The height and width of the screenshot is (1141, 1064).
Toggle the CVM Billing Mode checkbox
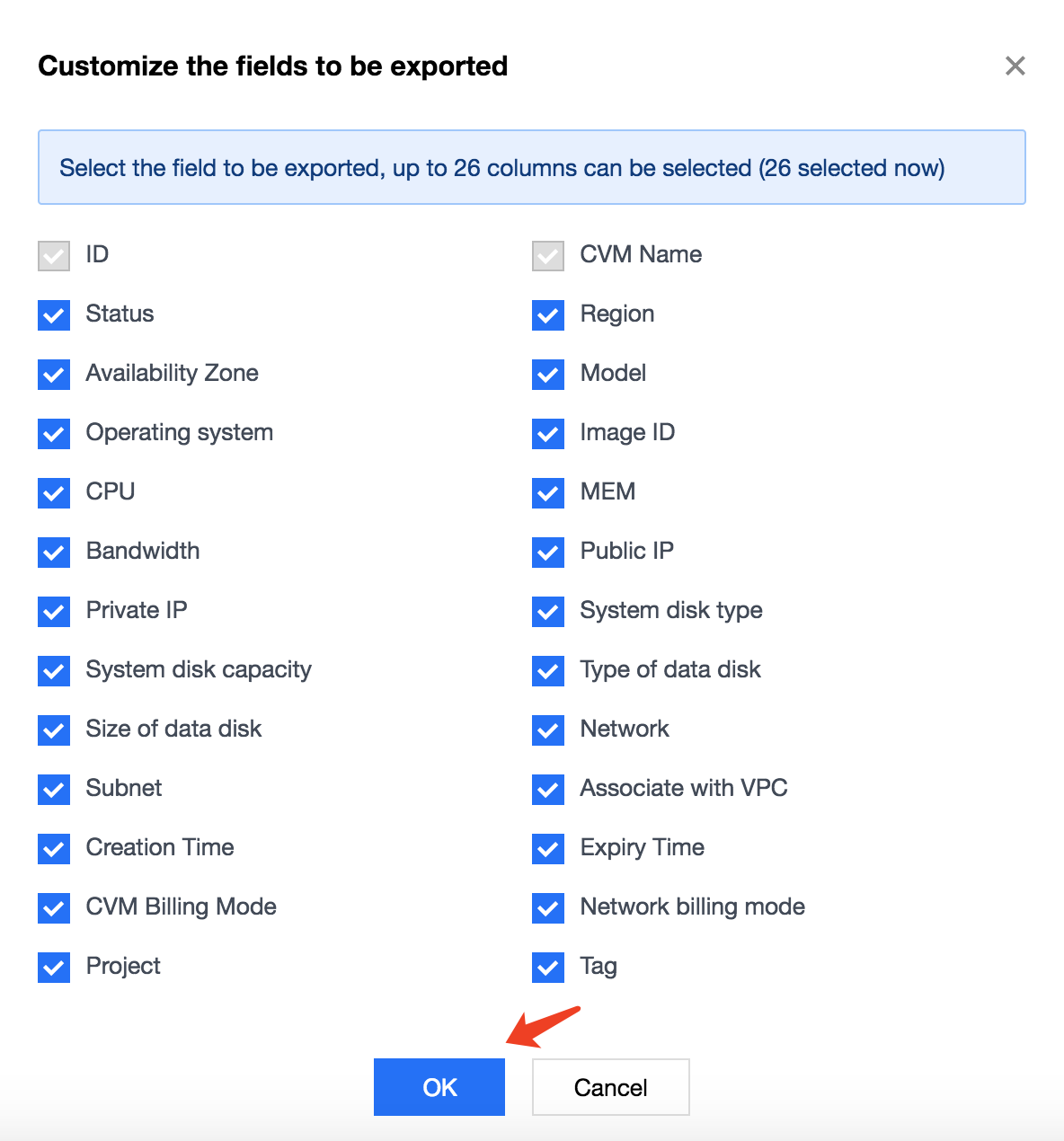coord(54,907)
